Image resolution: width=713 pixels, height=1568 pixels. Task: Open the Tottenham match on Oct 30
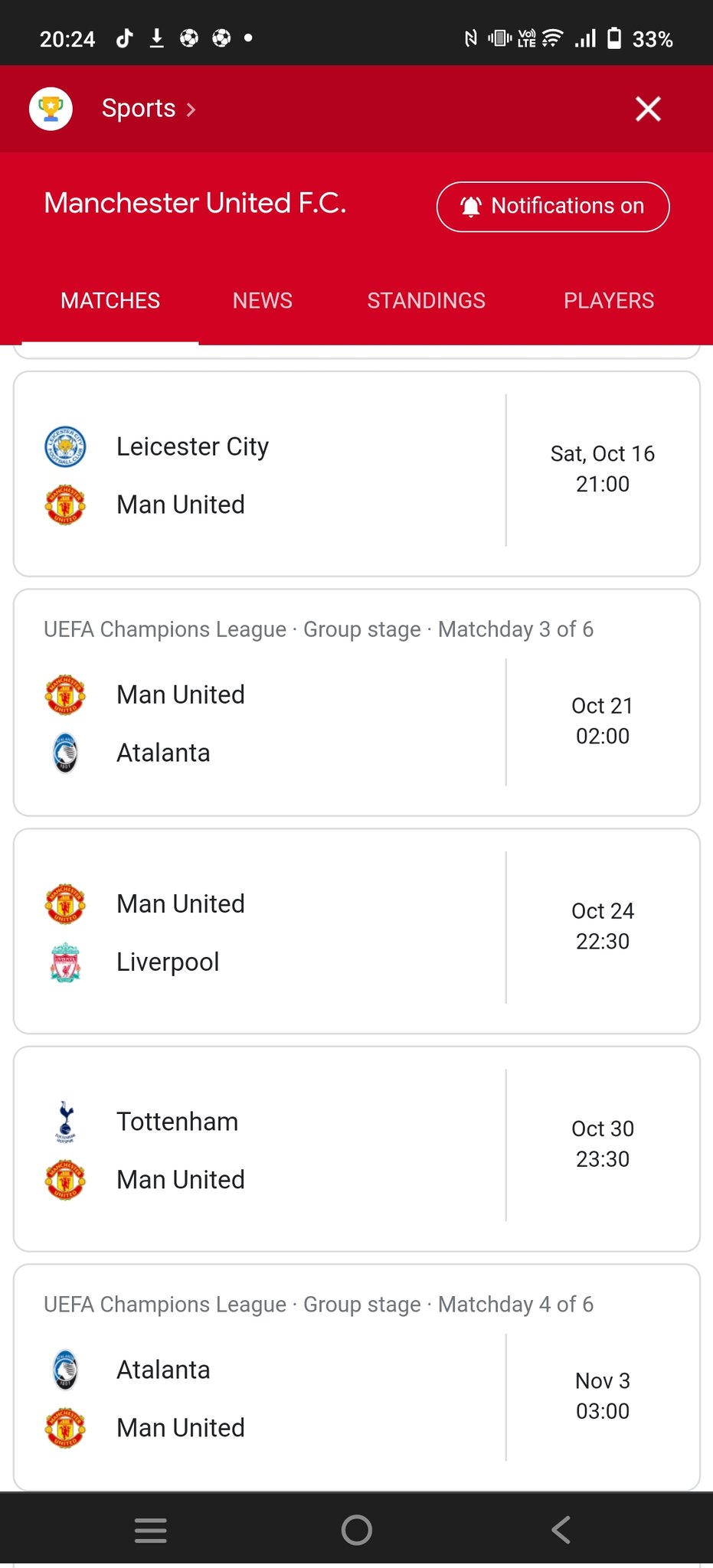306,1150
